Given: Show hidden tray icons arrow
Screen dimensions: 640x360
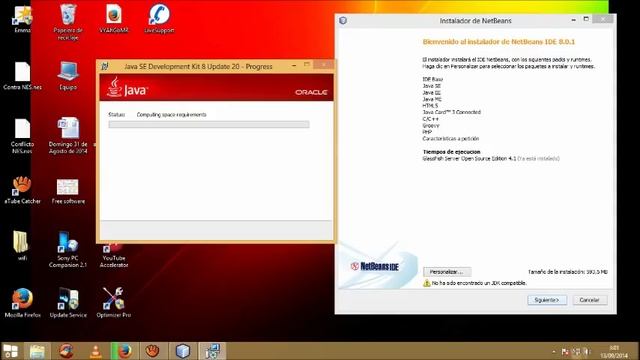Looking at the screenshot, I should point(554,351).
